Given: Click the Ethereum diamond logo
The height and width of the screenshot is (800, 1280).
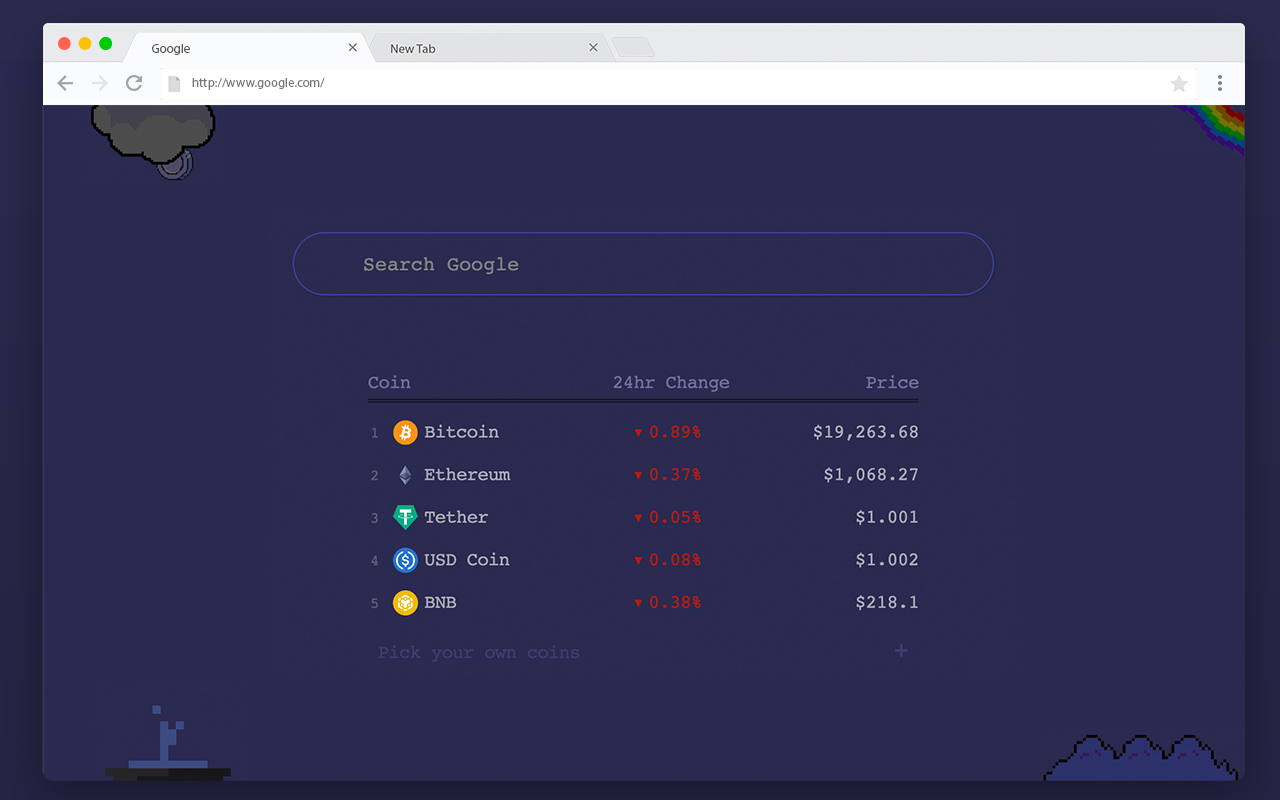Looking at the screenshot, I should click(x=405, y=475).
